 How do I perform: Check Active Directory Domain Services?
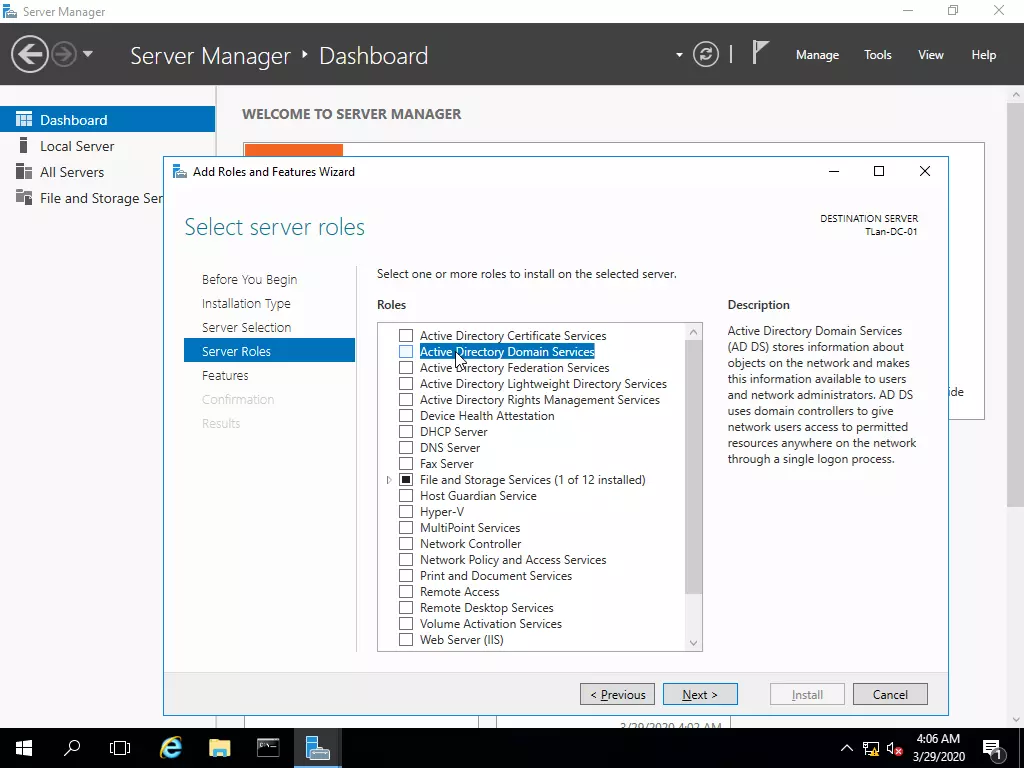coord(406,351)
